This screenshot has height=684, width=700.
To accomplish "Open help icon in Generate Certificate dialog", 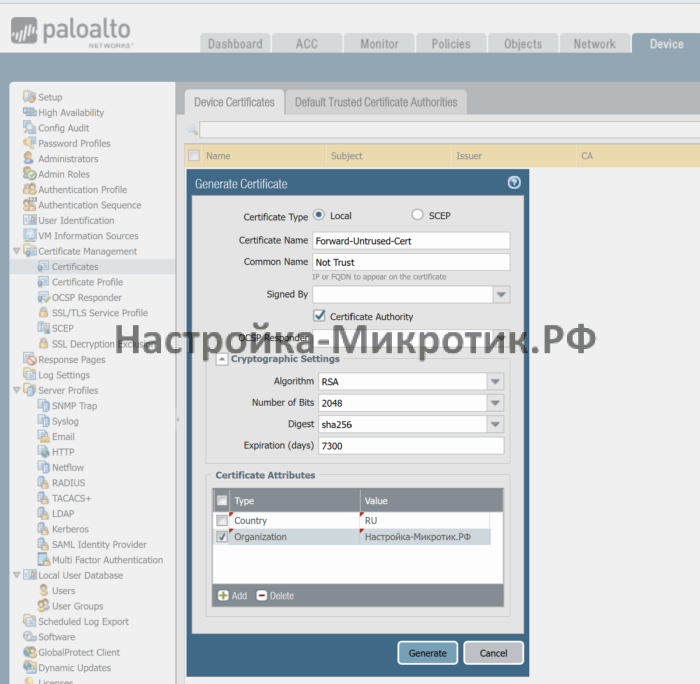I will tap(514, 183).
